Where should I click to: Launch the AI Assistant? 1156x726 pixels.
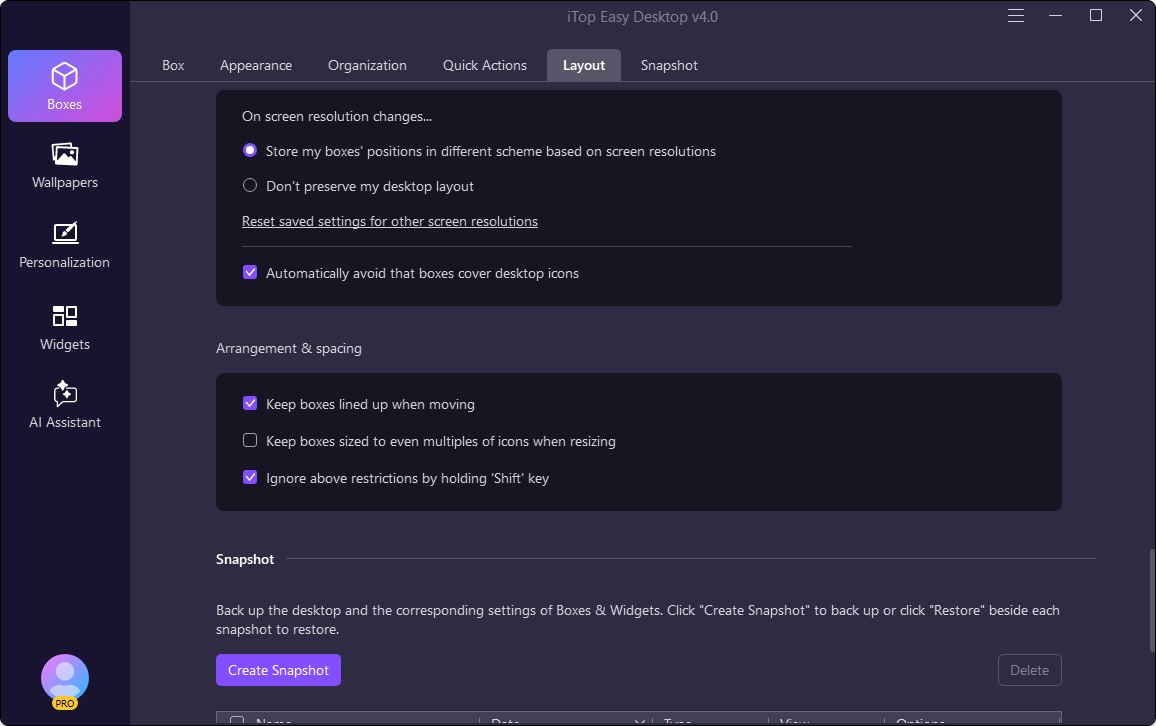[65, 405]
